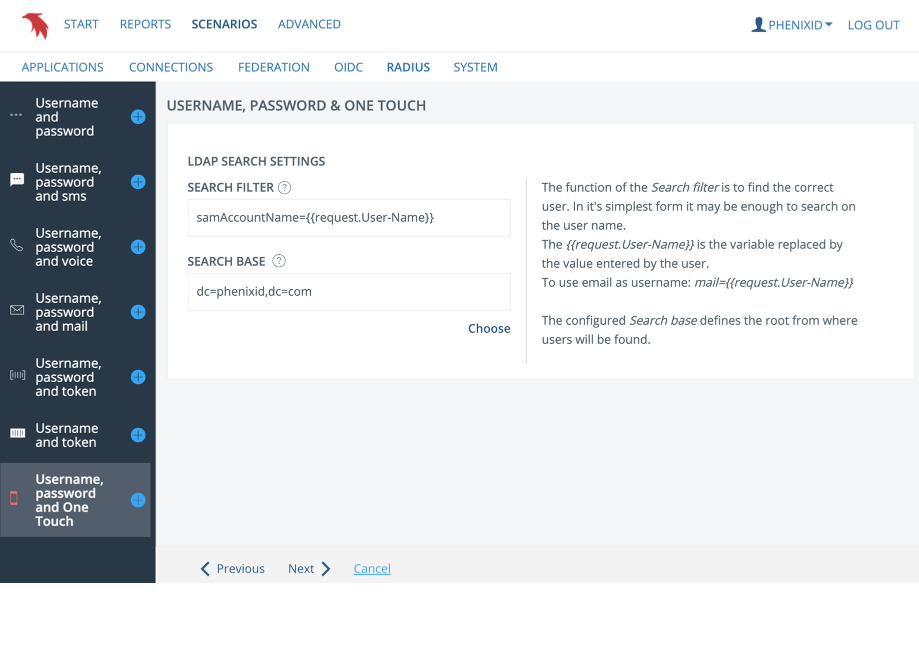Click the Previous chevron arrow

(206, 568)
